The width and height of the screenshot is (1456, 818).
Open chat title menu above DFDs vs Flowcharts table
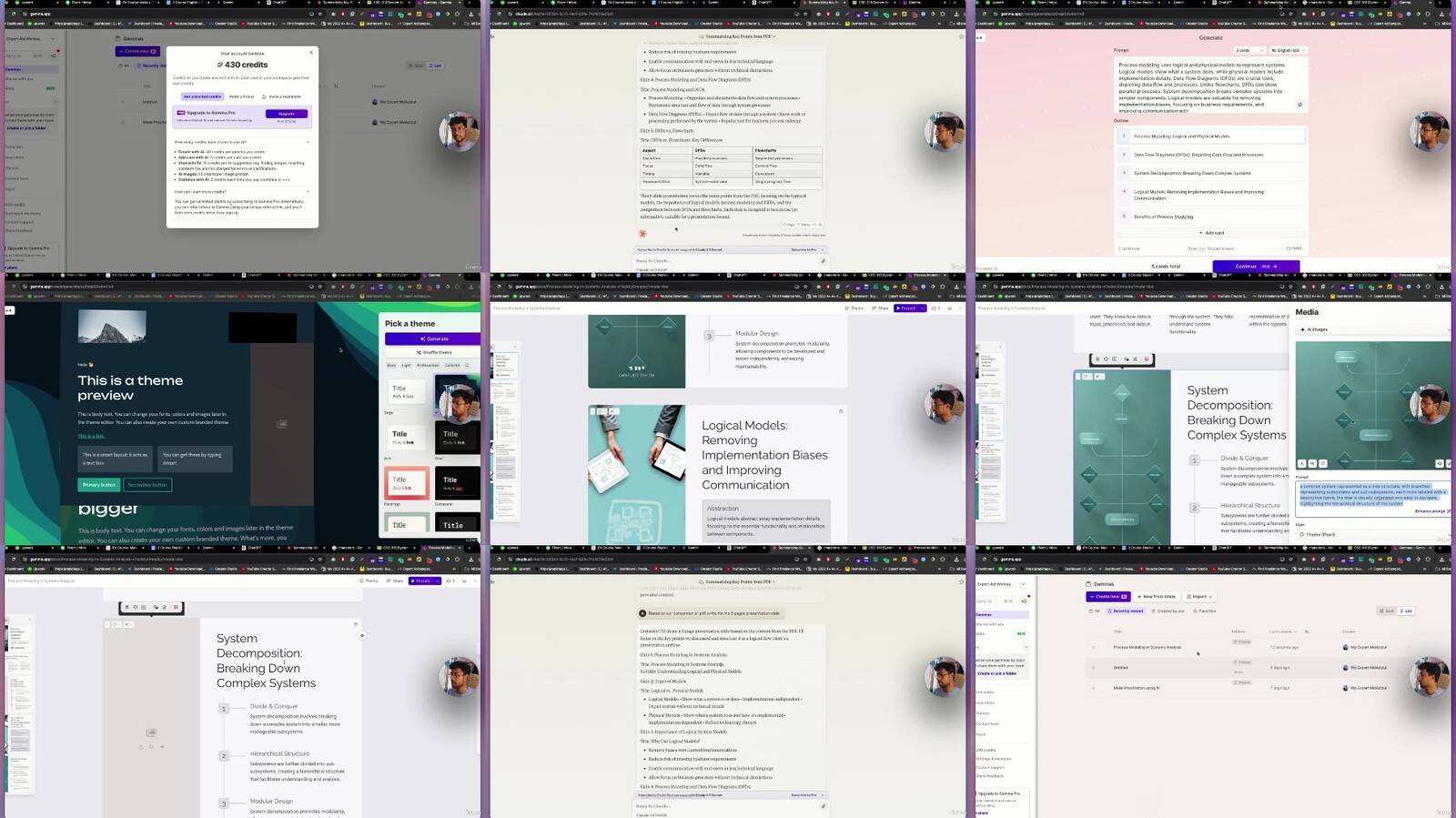[737, 36]
